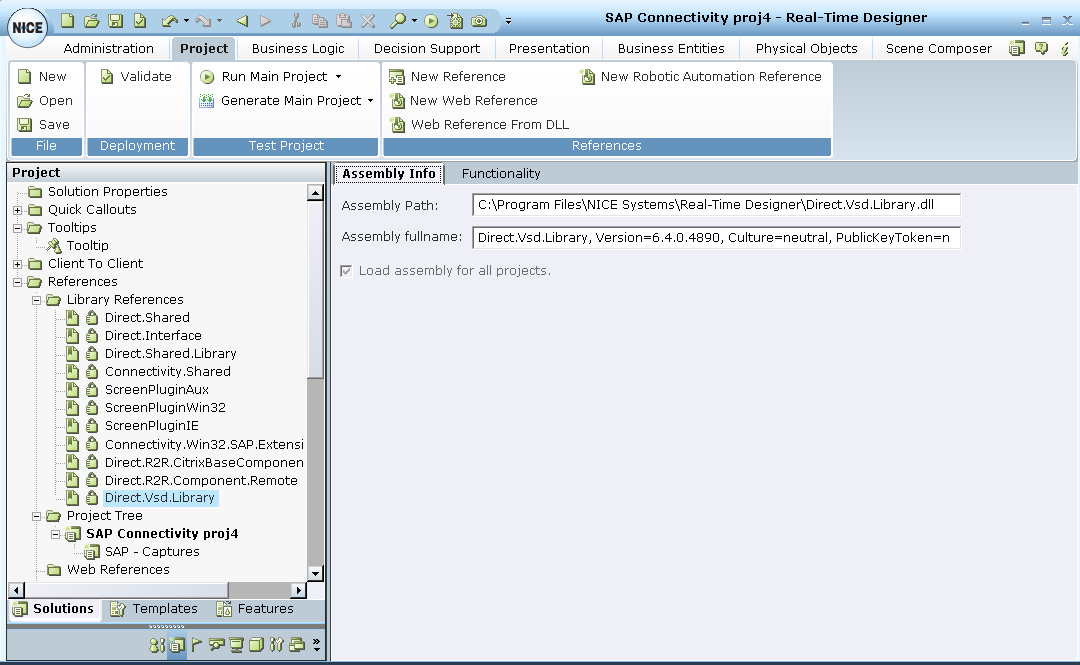
Task: Click the Save diskette icon in quick toolbar
Action: coord(116,21)
